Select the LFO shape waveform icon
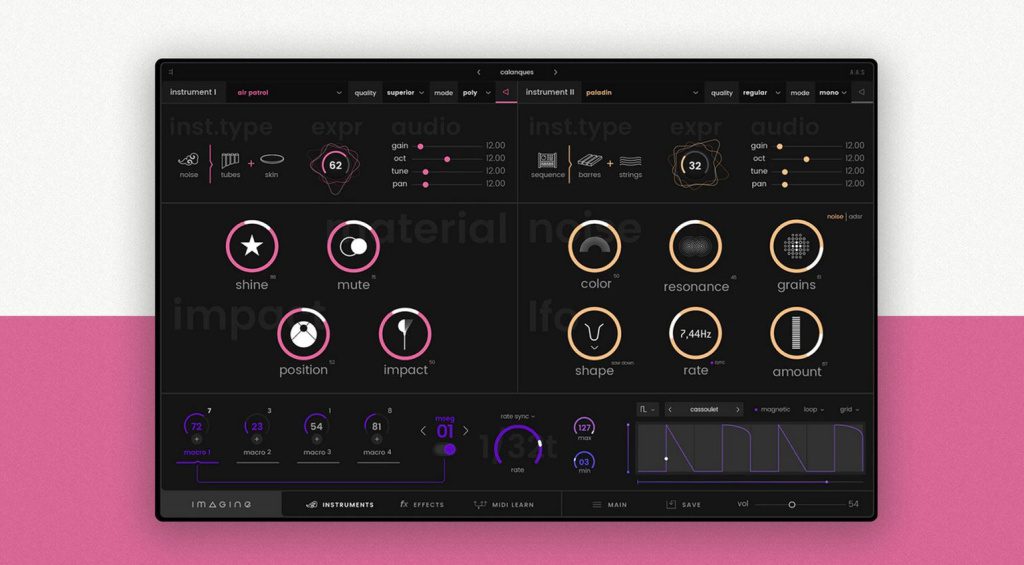The width and height of the screenshot is (1024, 565). point(594,334)
